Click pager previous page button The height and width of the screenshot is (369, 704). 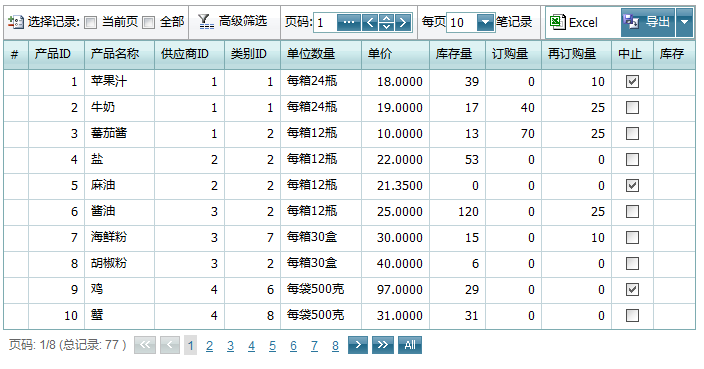click(170, 345)
